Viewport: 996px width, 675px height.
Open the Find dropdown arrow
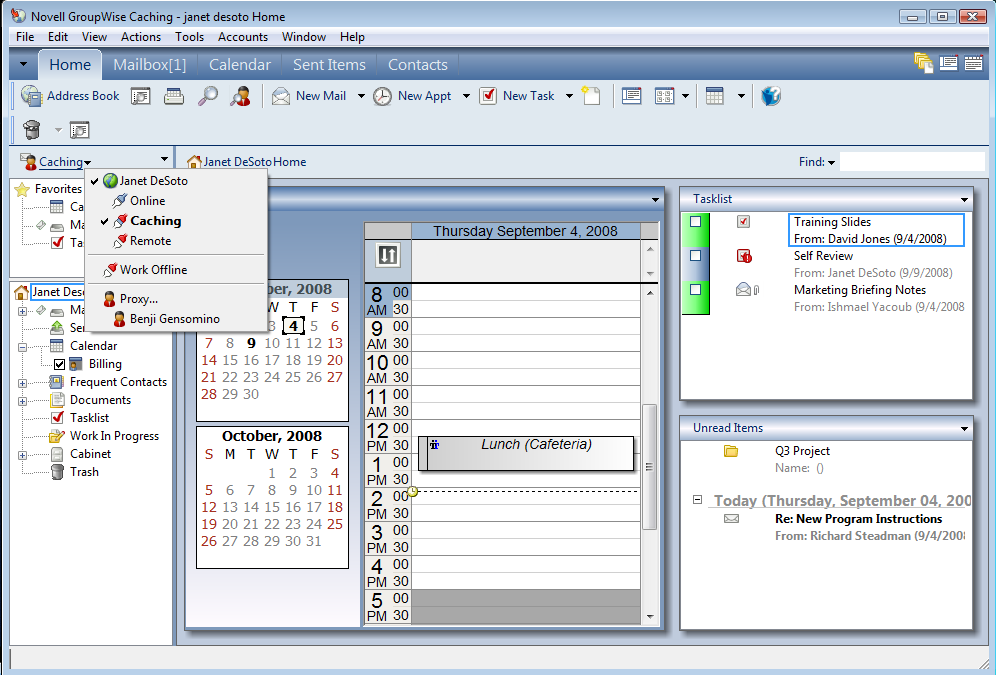coord(831,163)
